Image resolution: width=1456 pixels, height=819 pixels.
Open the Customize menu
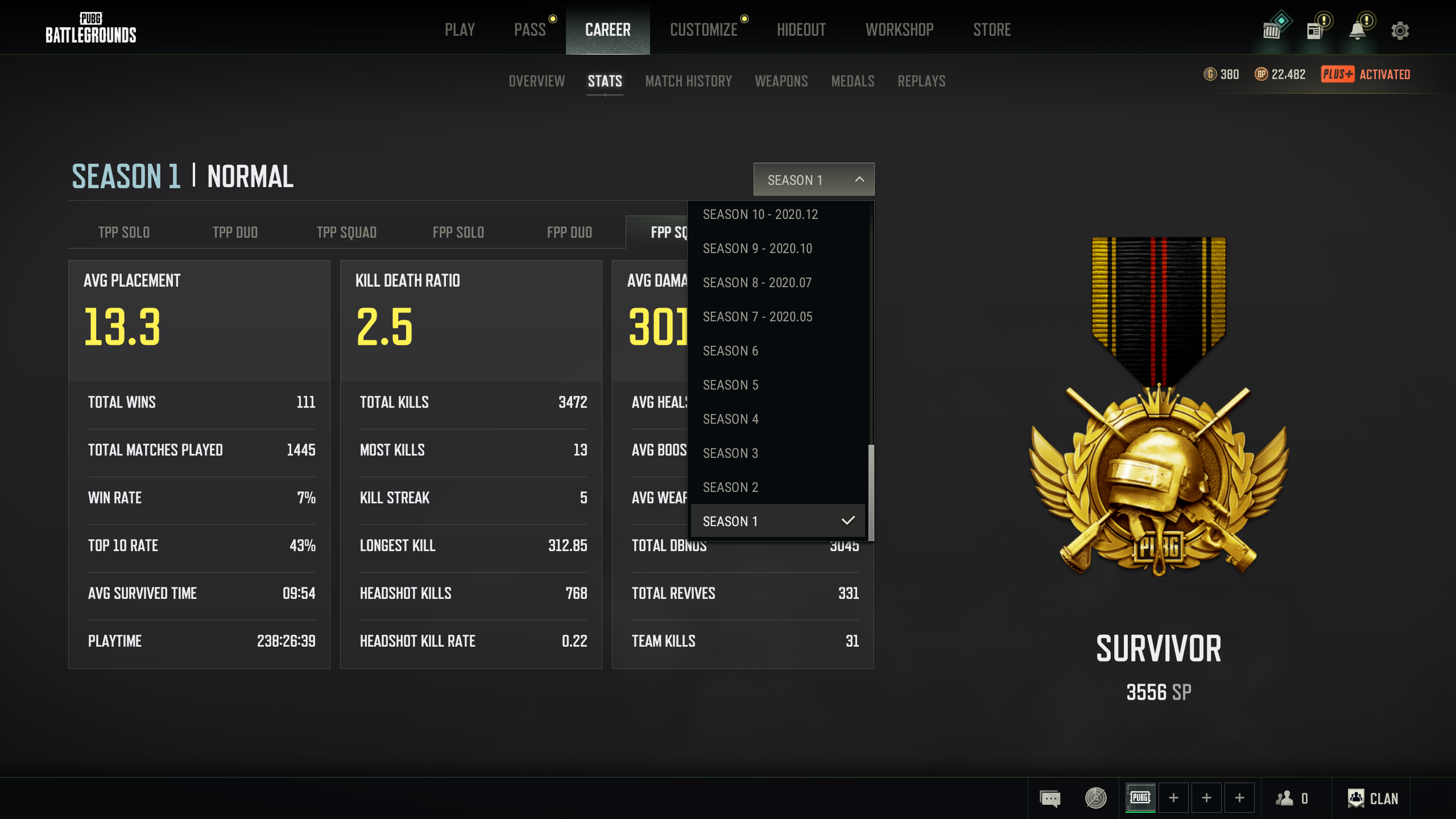704,30
